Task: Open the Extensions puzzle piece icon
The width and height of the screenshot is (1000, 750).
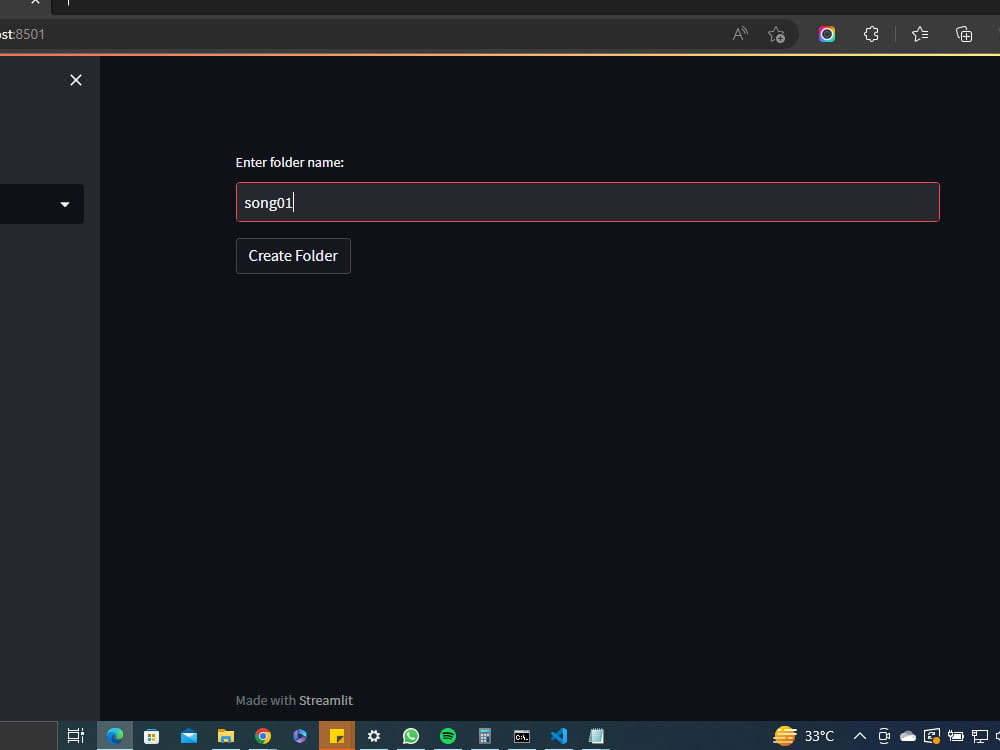Action: [871, 34]
